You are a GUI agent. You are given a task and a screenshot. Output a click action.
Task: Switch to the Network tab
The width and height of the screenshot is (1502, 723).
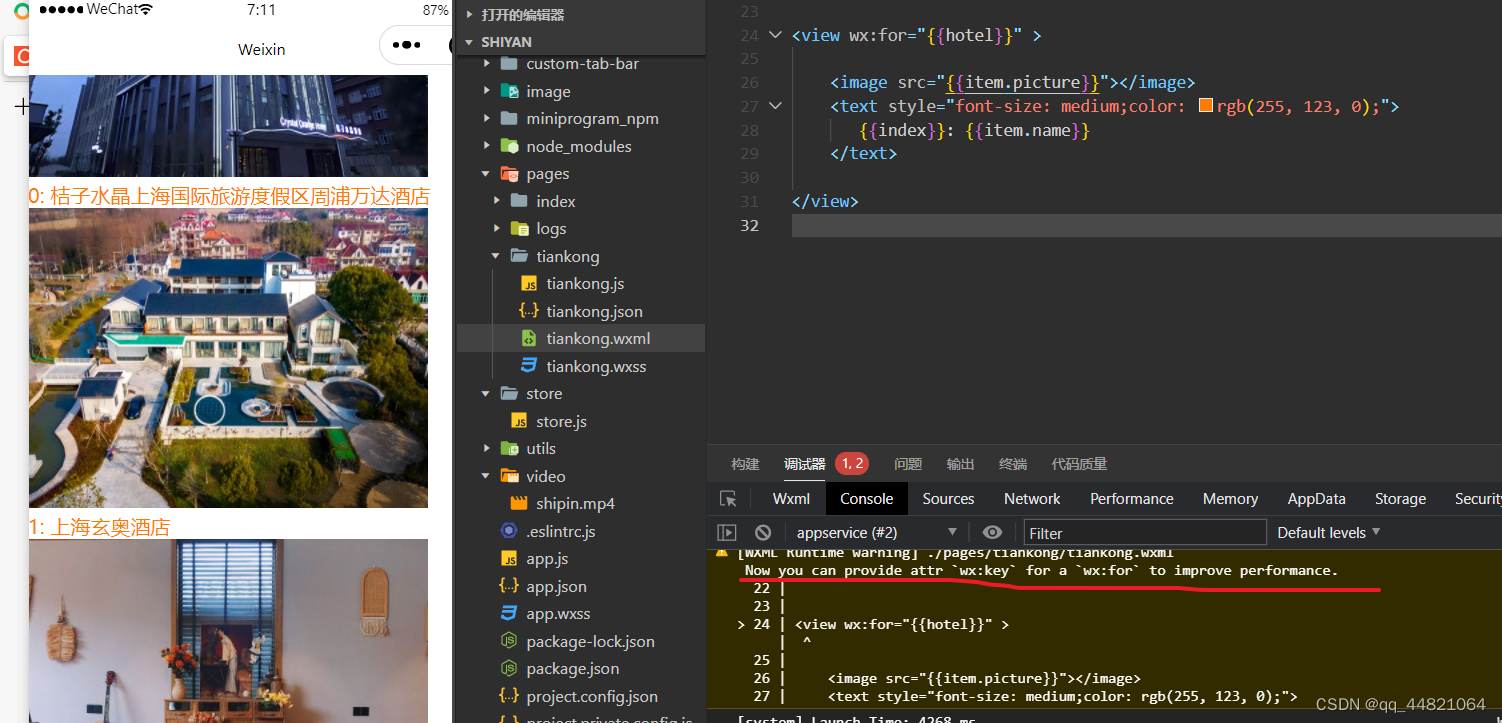coord(1031,498)
